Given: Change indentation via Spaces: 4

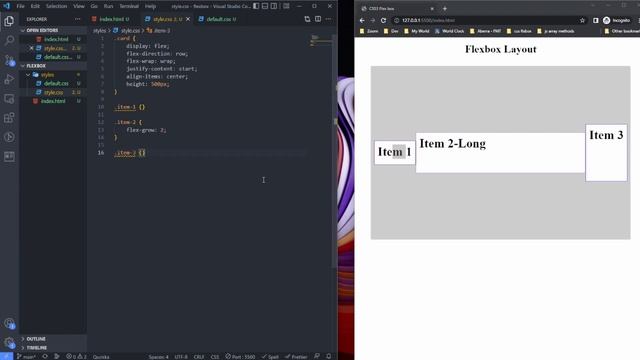Looking at the screenshot, I should tap(158, 356).
